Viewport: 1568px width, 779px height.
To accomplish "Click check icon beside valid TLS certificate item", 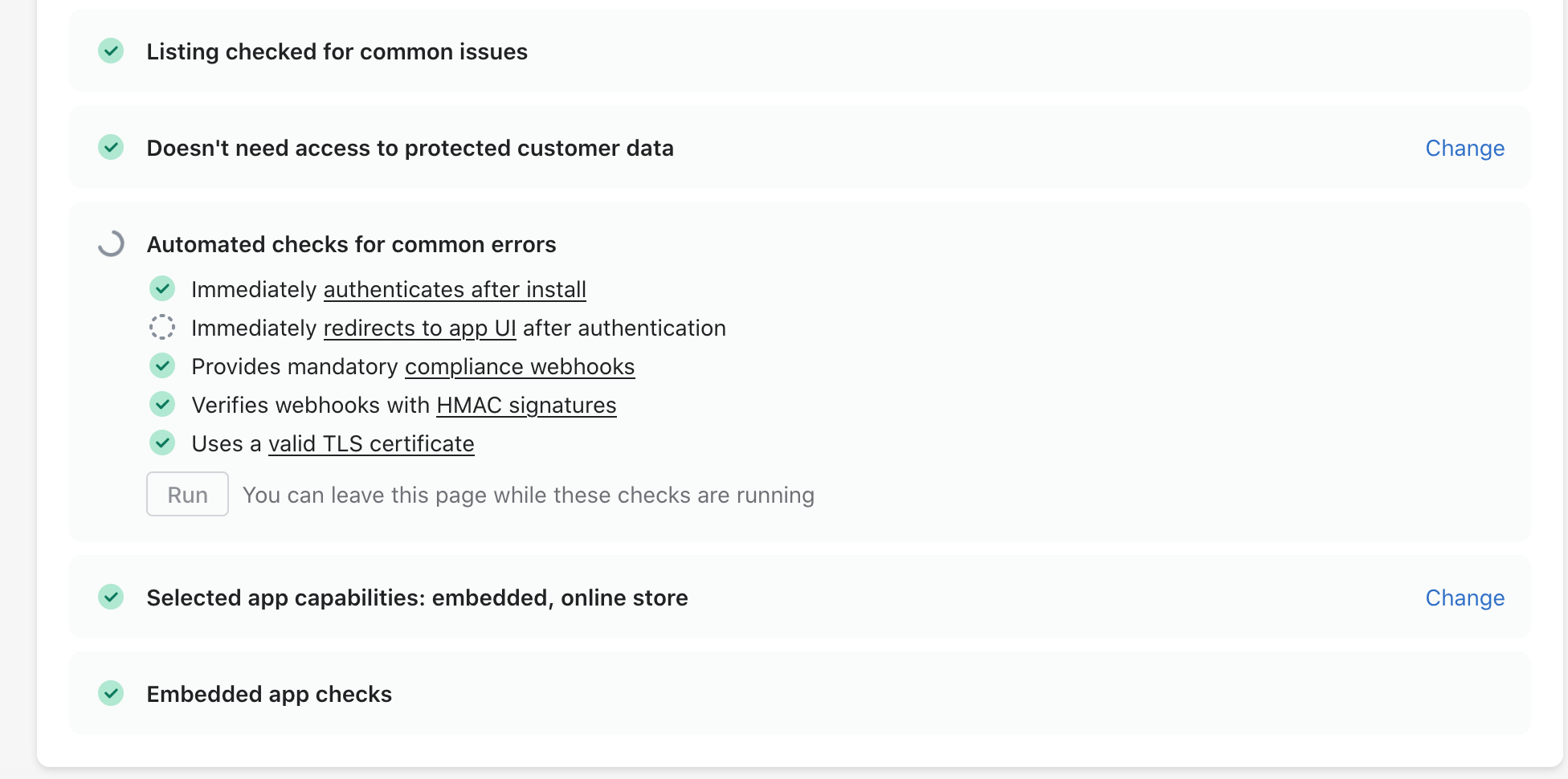I will click(162, 443).
